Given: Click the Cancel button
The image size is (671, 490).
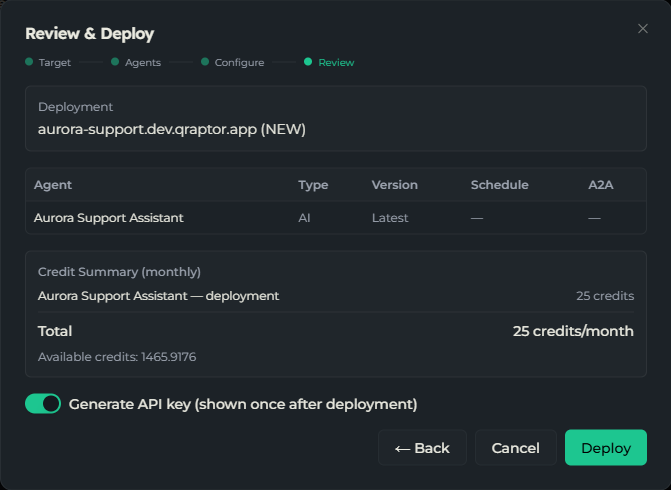Looking at the screenshot, I should pyautogui.click(x=515, y=448).
